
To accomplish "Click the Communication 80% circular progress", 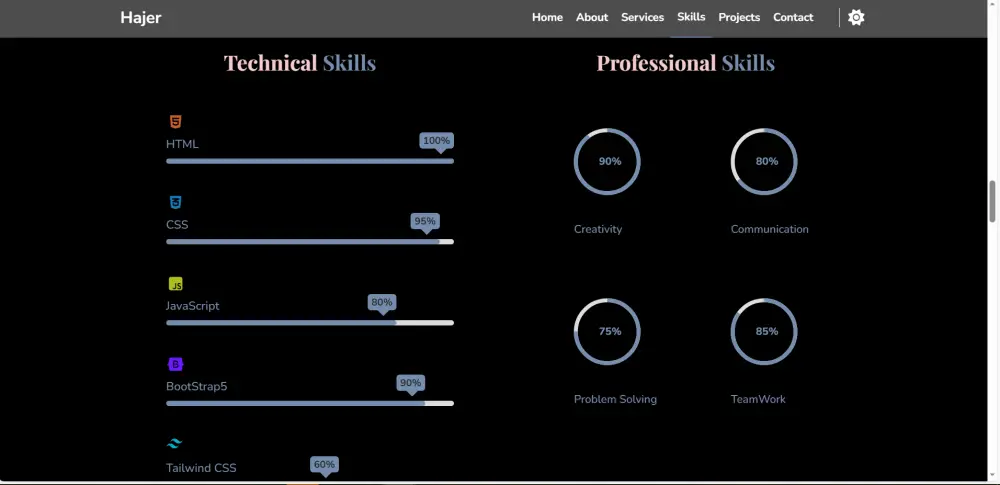I will click(764, 161).
